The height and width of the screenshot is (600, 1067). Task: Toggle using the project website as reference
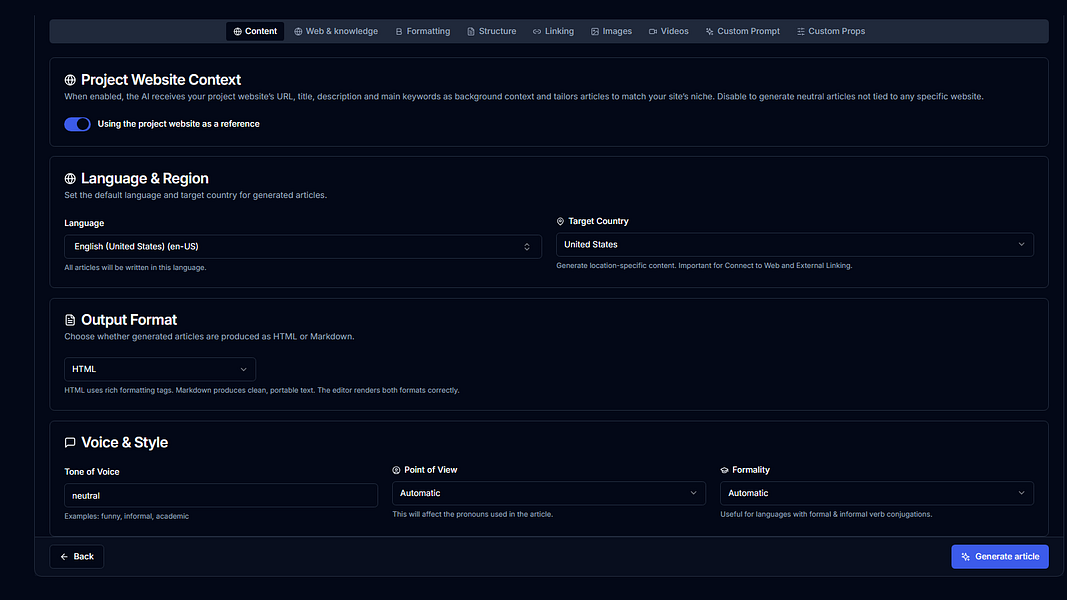pyautogui.click(x=77, y=124)
